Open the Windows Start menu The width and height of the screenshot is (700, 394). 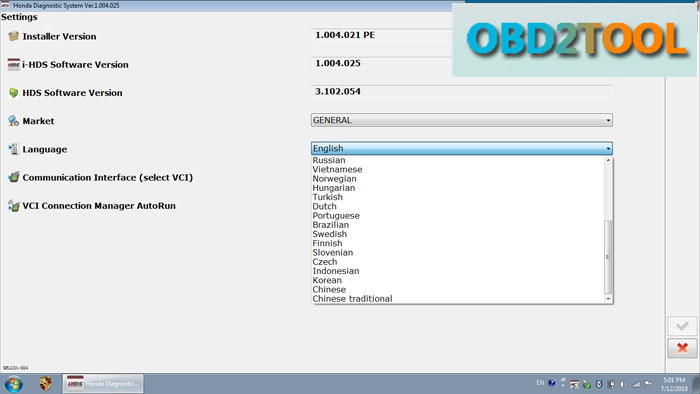click(13, 384)
